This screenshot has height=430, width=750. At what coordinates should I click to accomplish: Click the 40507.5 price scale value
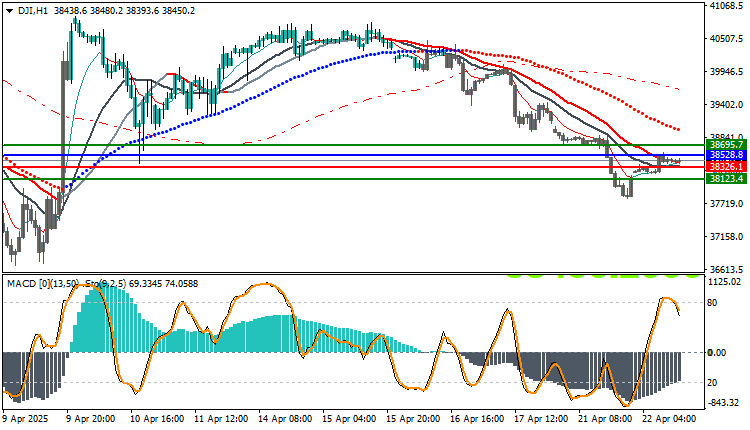click(727, 39)
